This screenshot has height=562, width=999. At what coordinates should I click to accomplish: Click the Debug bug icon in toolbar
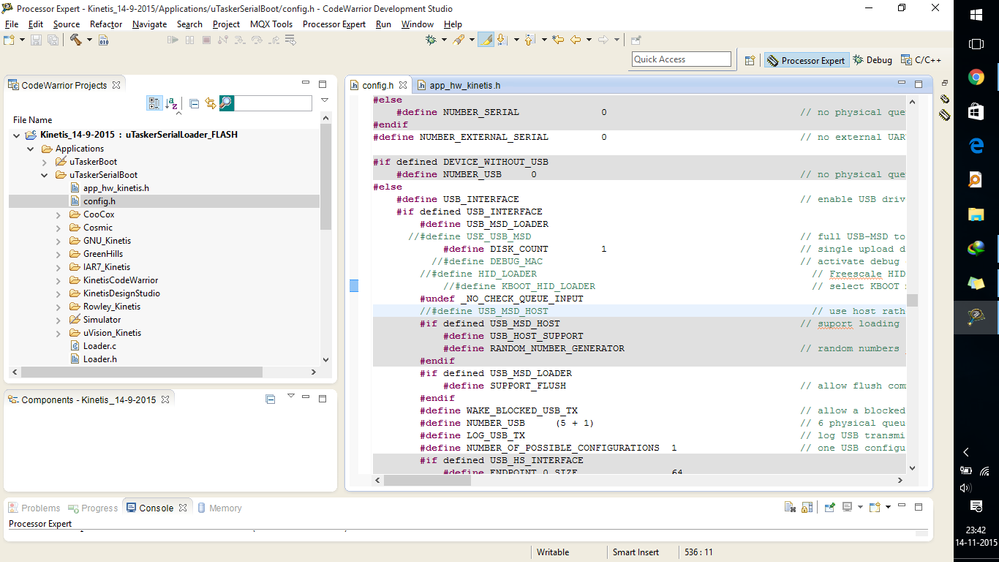(432, 40)
